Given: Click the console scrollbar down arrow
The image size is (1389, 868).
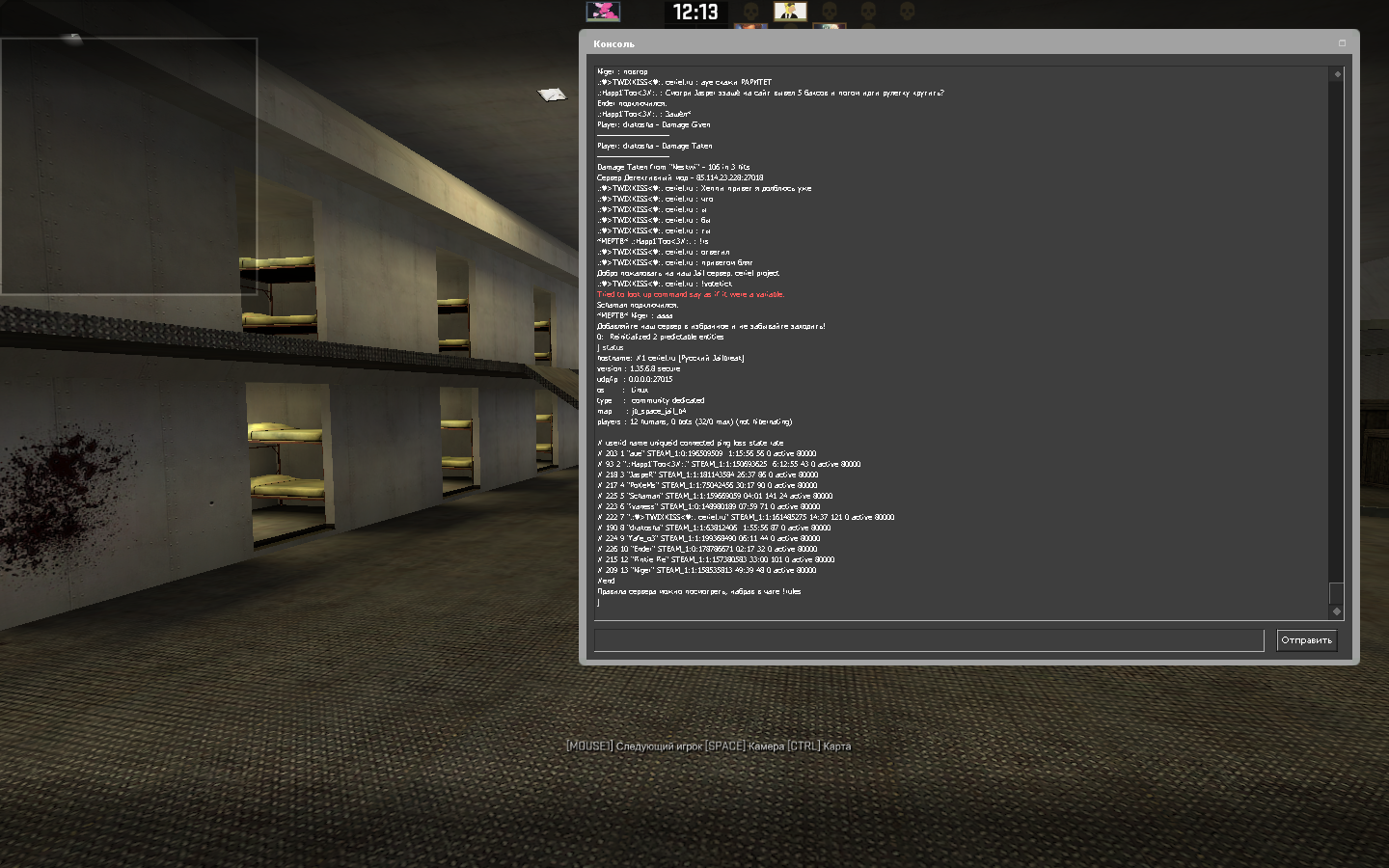Looking at the screenshot, I should (1337, 611).
